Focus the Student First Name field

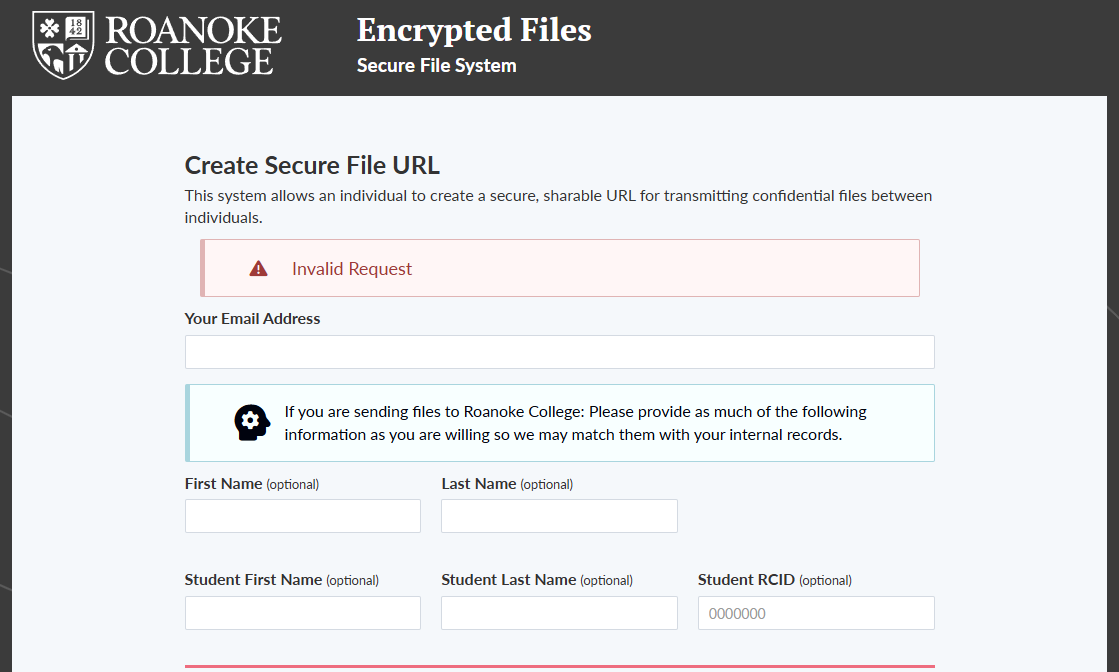302,613
